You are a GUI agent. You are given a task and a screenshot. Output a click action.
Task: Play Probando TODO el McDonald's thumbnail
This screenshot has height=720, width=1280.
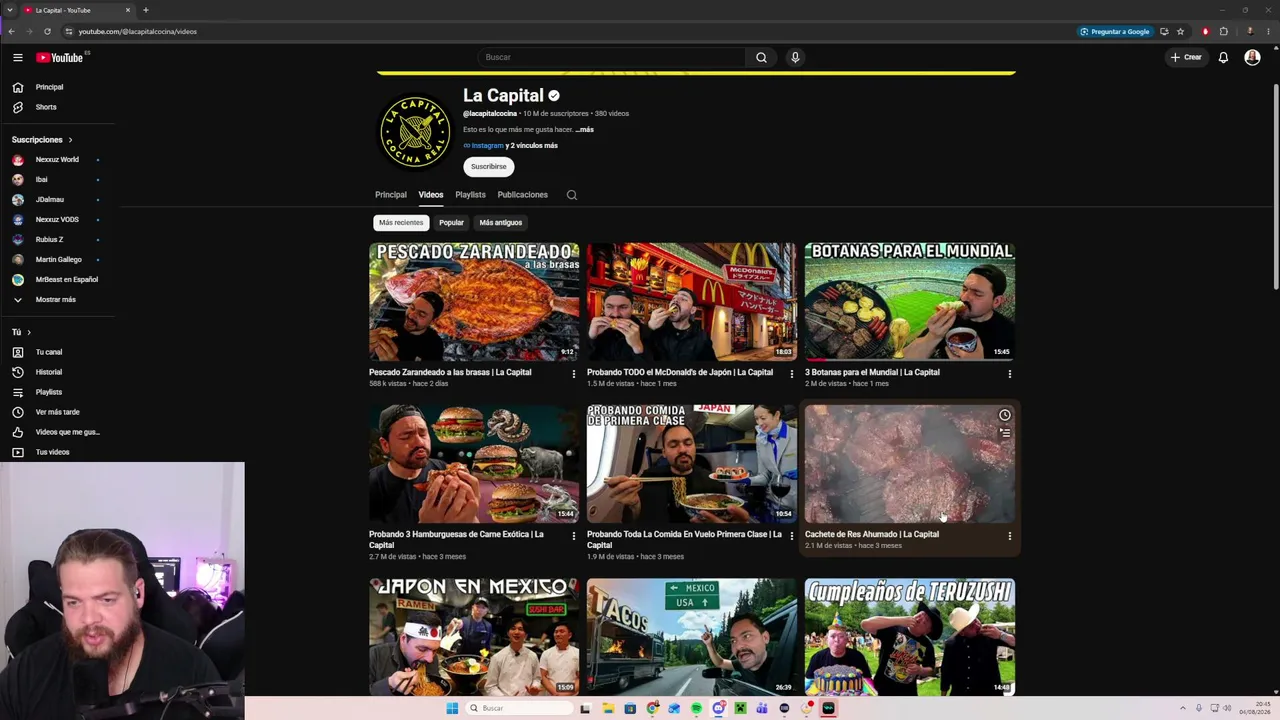(692, 301)
